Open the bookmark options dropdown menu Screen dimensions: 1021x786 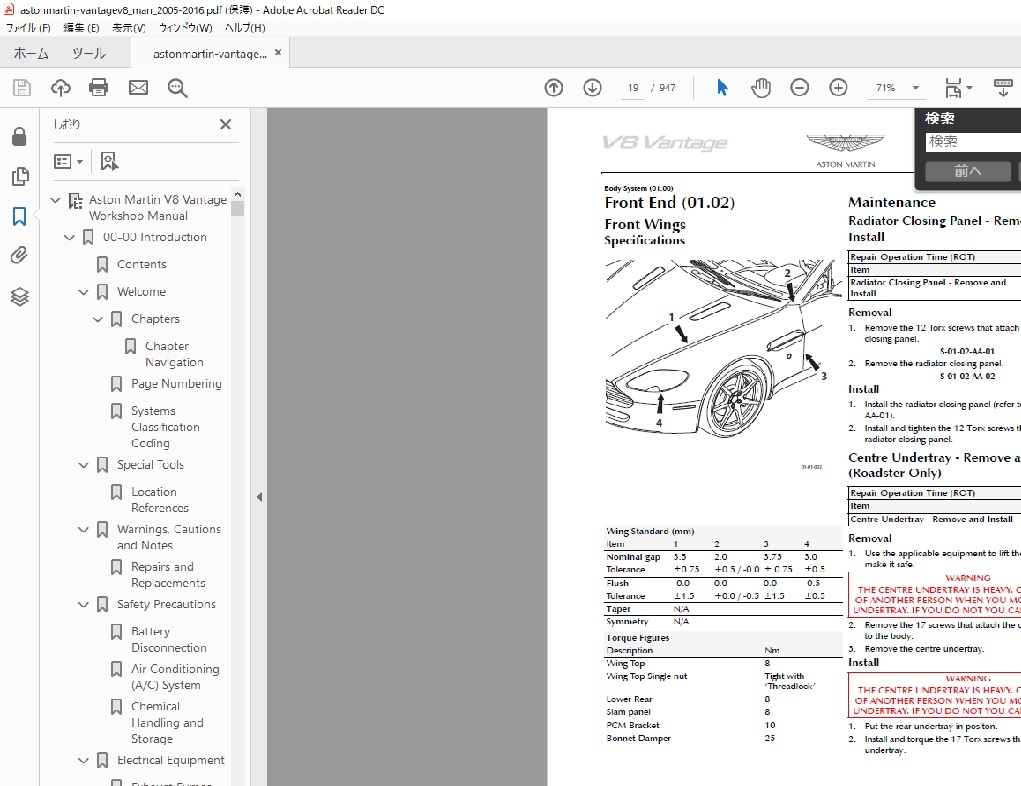pyautogui.click(x=66, y=160)
